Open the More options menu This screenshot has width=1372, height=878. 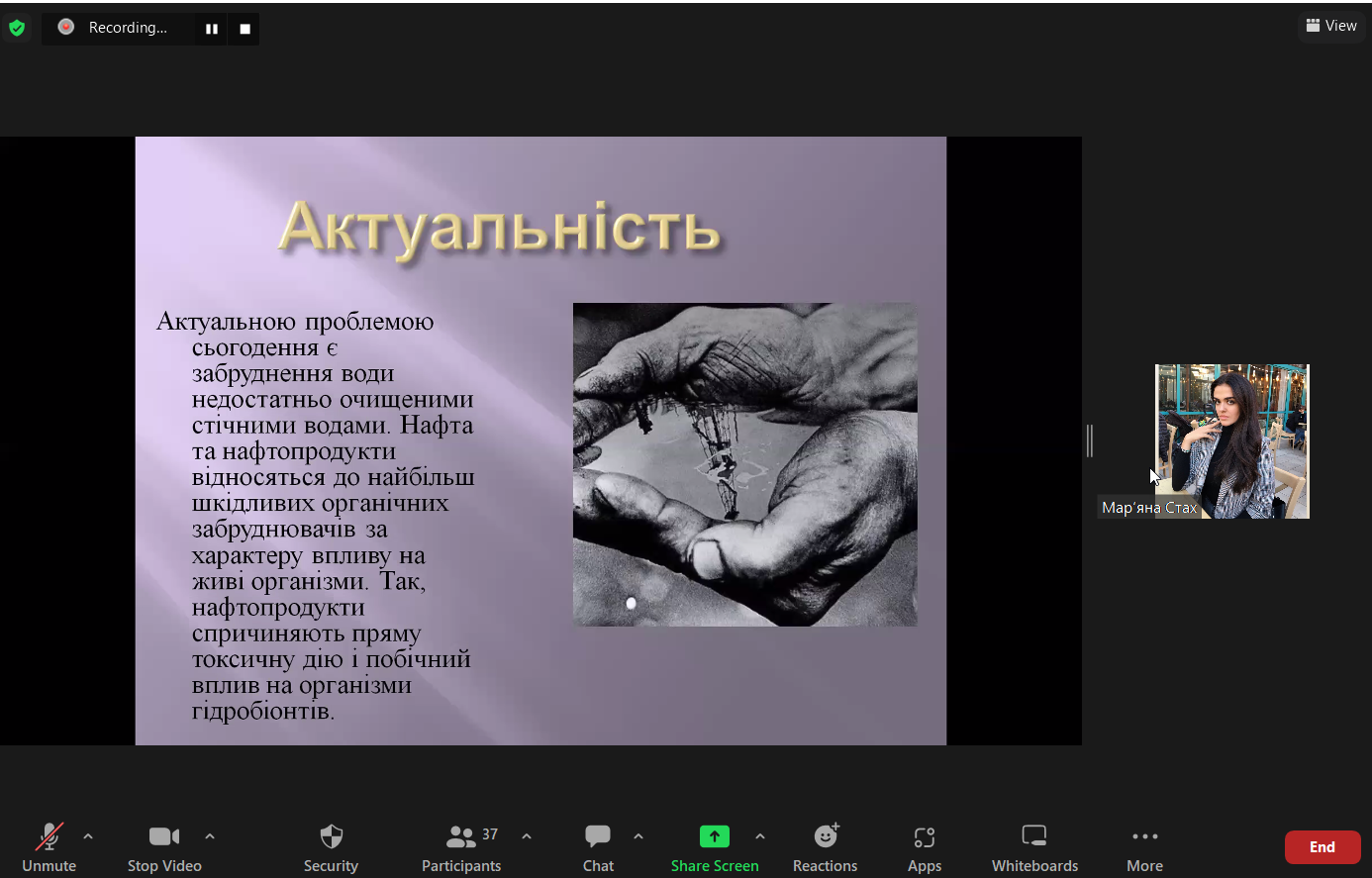(1144, 847)
